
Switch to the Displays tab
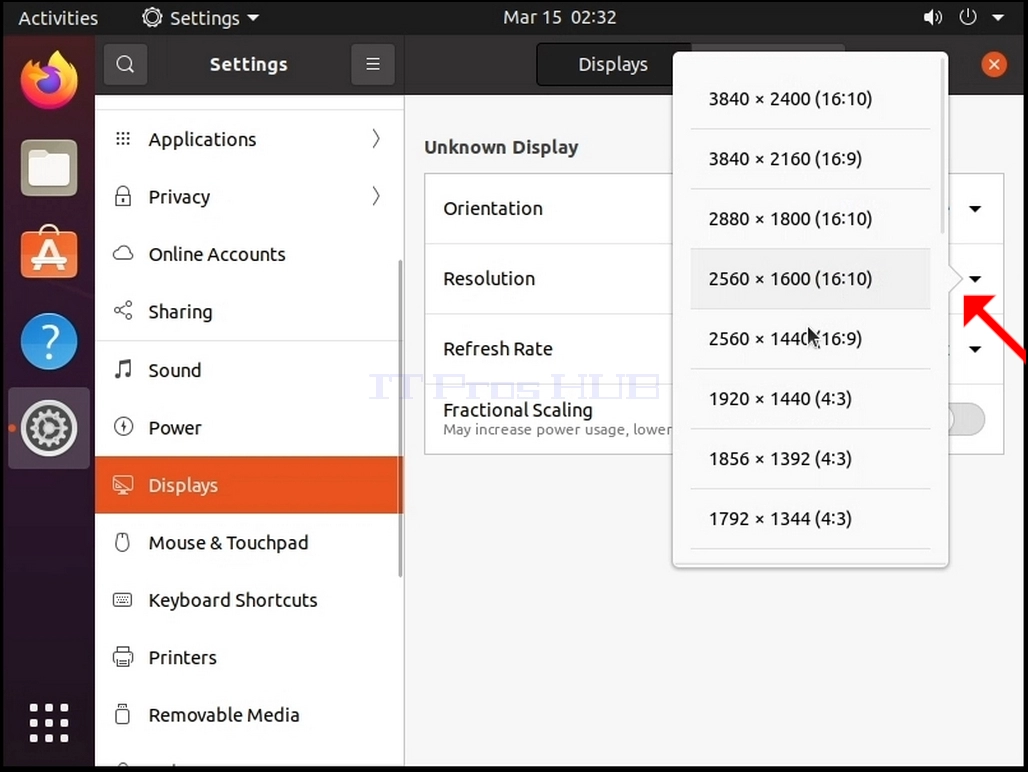tap(612, 64)
